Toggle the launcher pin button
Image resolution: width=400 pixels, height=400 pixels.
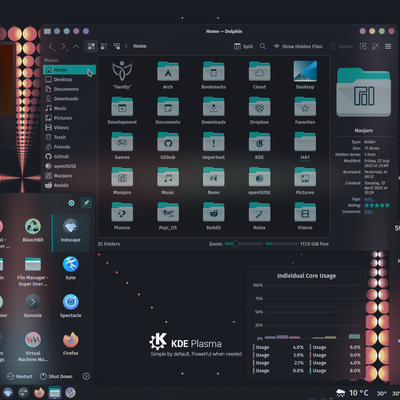click(x=86, y=203)
